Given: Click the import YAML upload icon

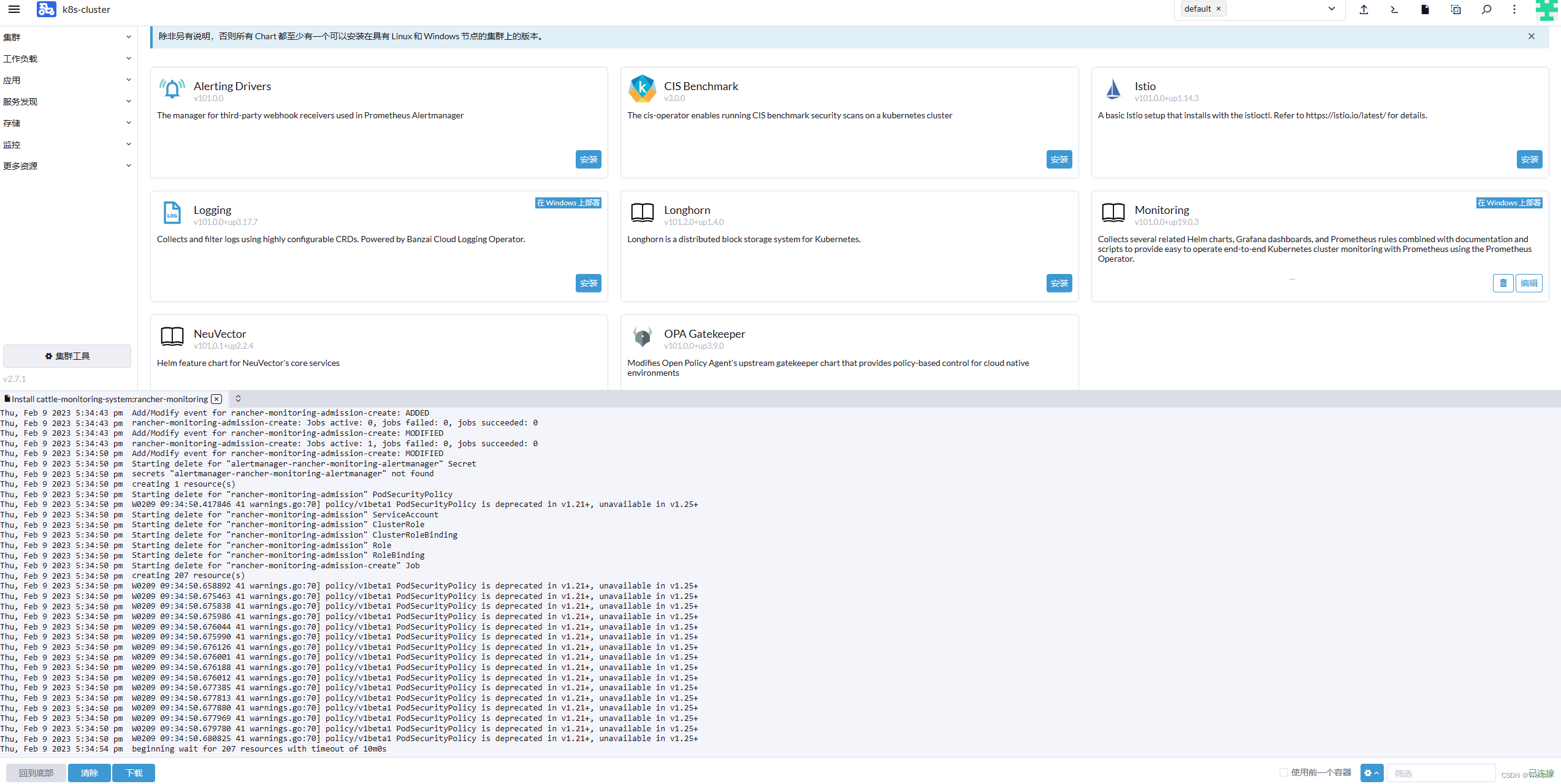Looking at the screenshot, I should coord(1364,9).
